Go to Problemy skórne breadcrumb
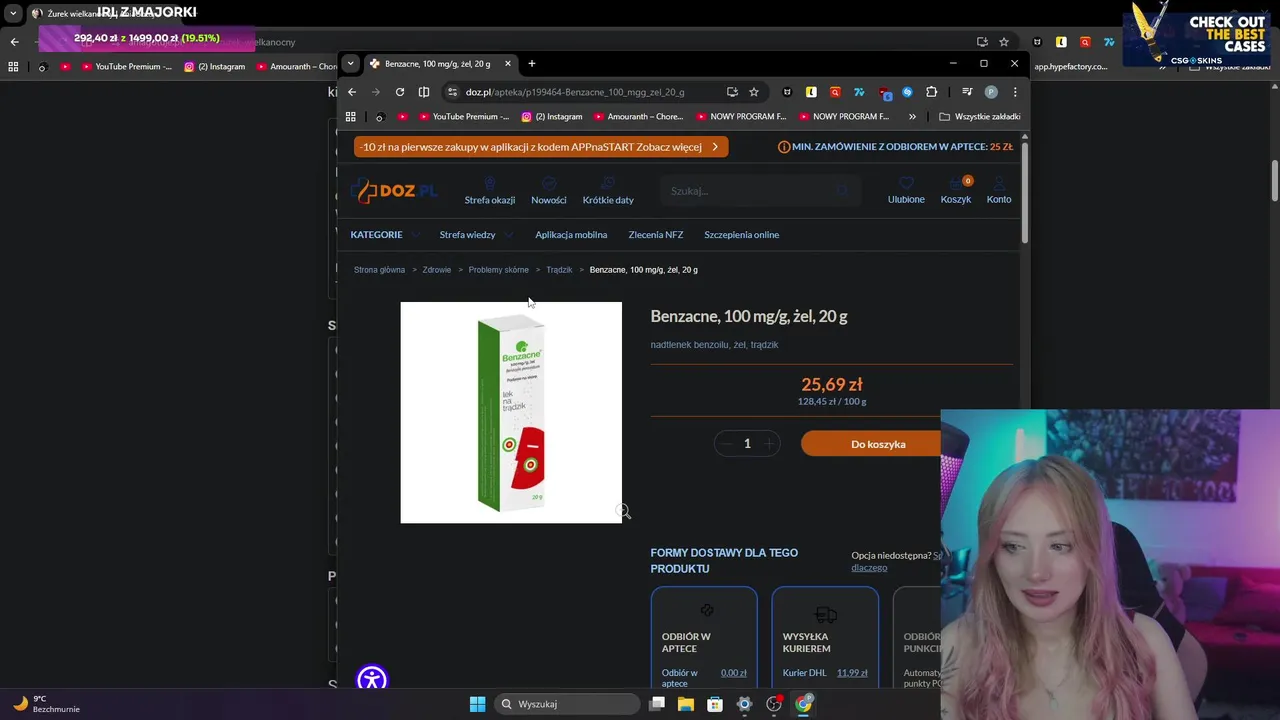The height and width of the screenshot is (720, 1280). tap(499, 270)
